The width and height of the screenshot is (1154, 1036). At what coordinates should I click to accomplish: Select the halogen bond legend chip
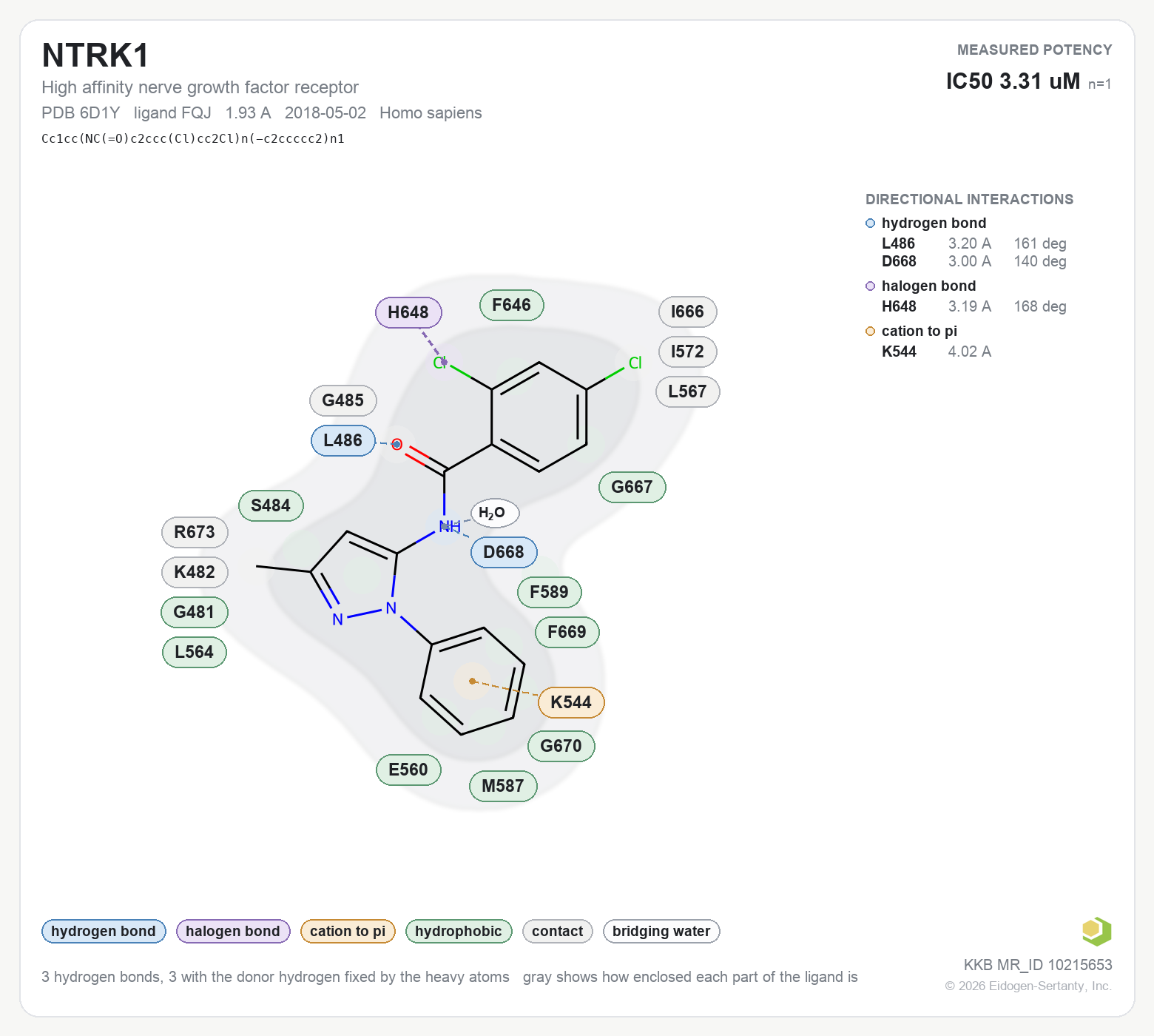pyautogui.click(x=233, y=932)
